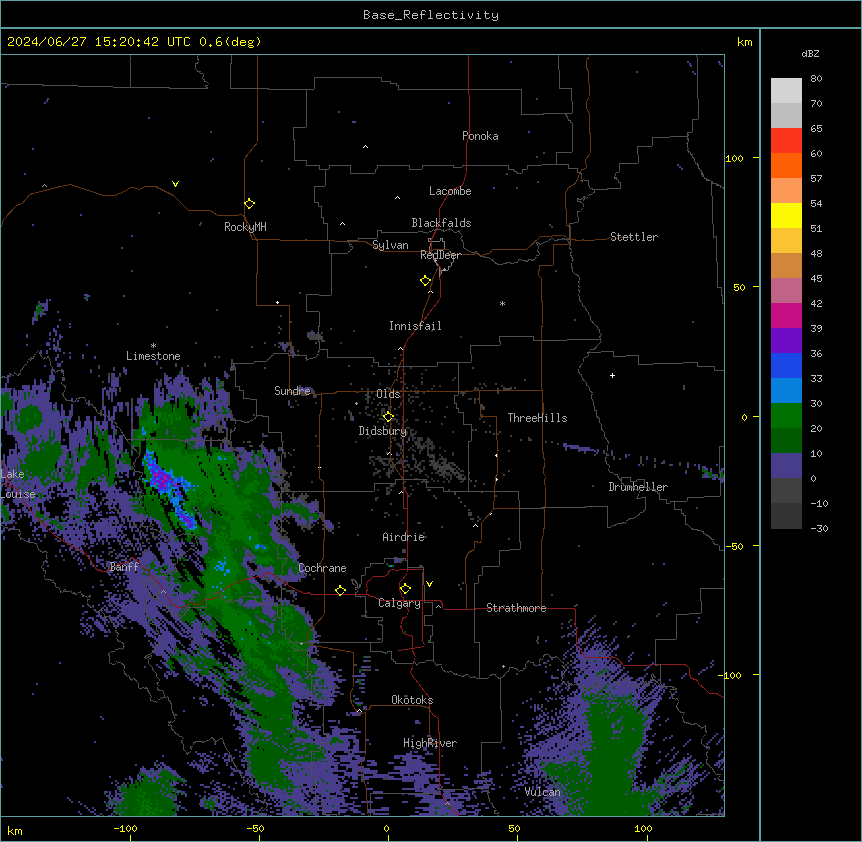Click the Lacombe city label
Image resolution: width=862 pixels, height=842 pixels.
[450, 191]
